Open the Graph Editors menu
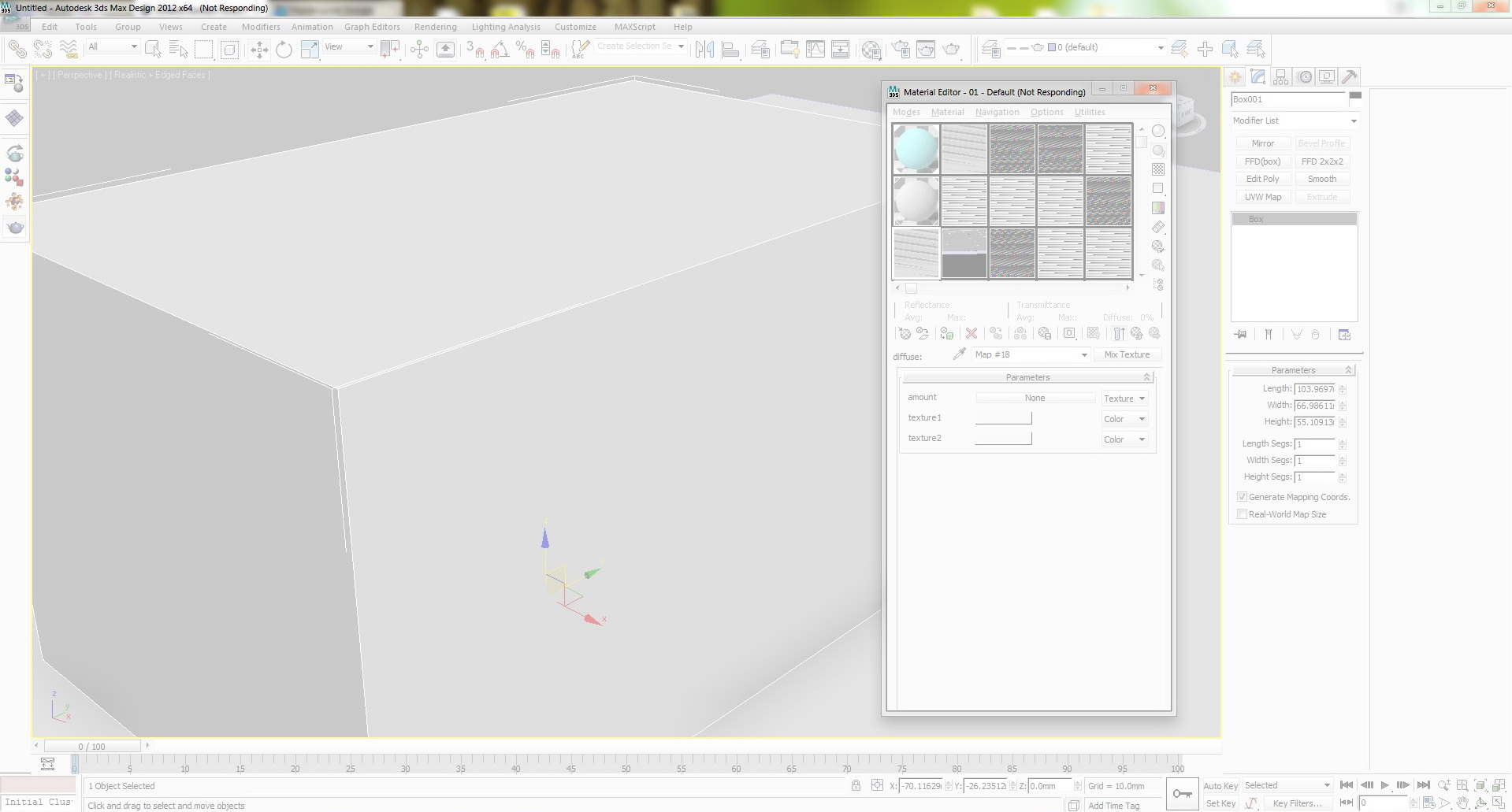This screenshot has width=1512, height=812. [372, 27]
